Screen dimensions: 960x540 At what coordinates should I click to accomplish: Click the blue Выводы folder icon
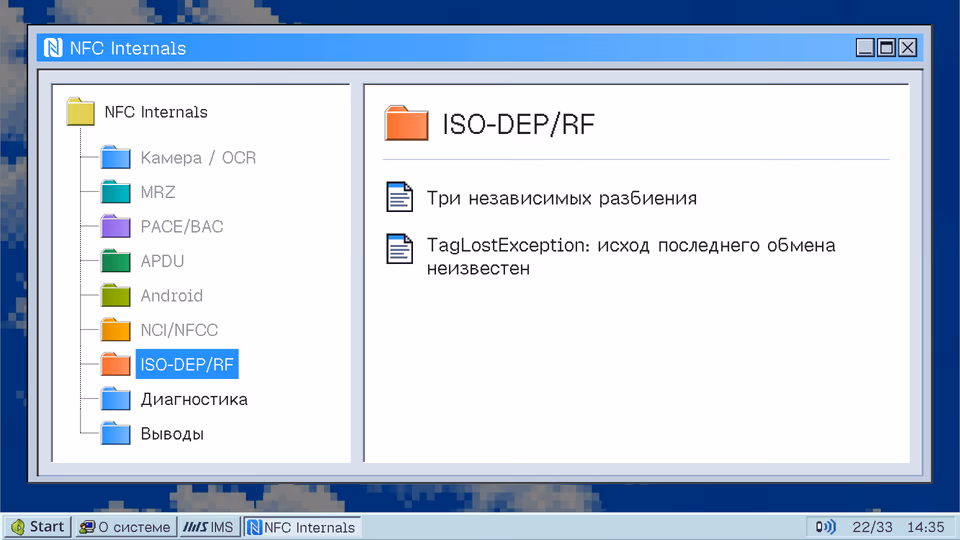(116, 433)
